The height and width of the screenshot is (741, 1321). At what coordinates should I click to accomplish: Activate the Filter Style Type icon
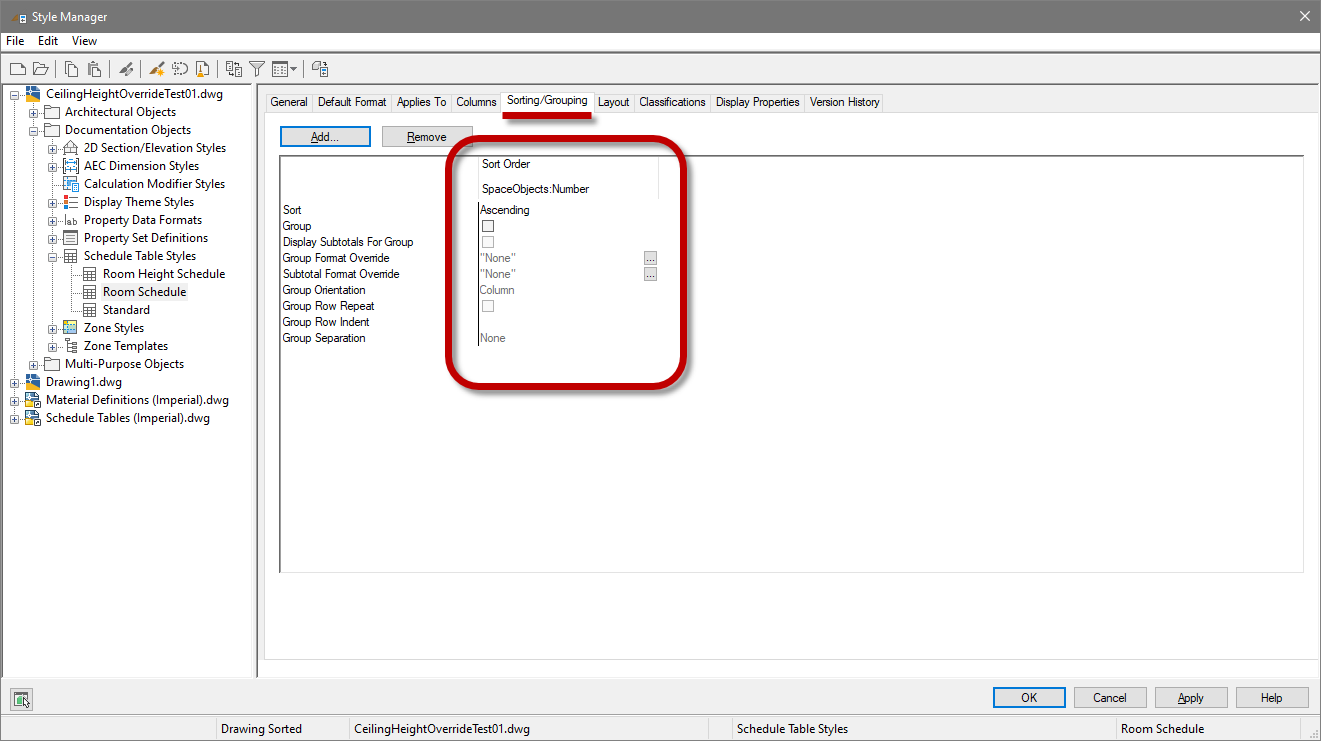tap(256, 68)
